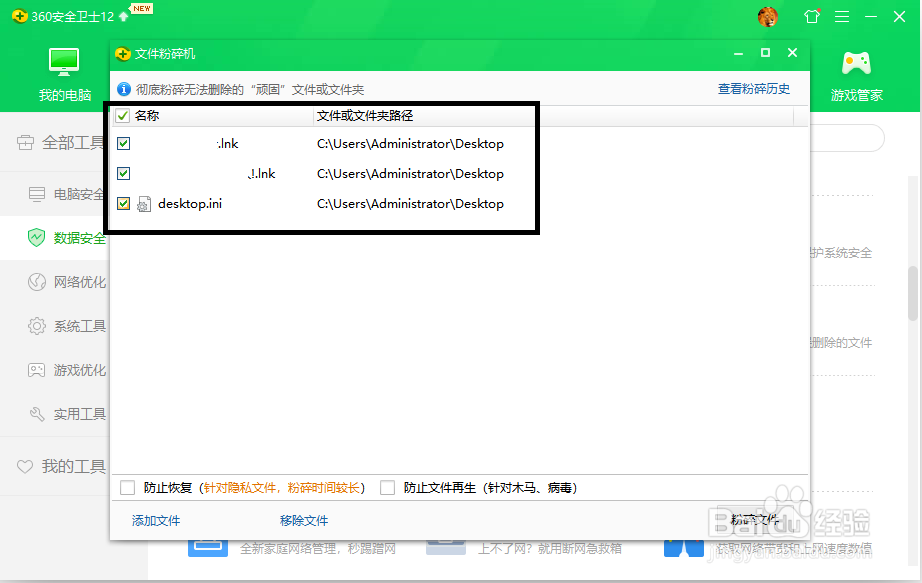Select the 我的电脑 monitor icon
Image resolution: width=922 pixels, height=583 pixels.
pyautogui.click(x=63, y=62)
